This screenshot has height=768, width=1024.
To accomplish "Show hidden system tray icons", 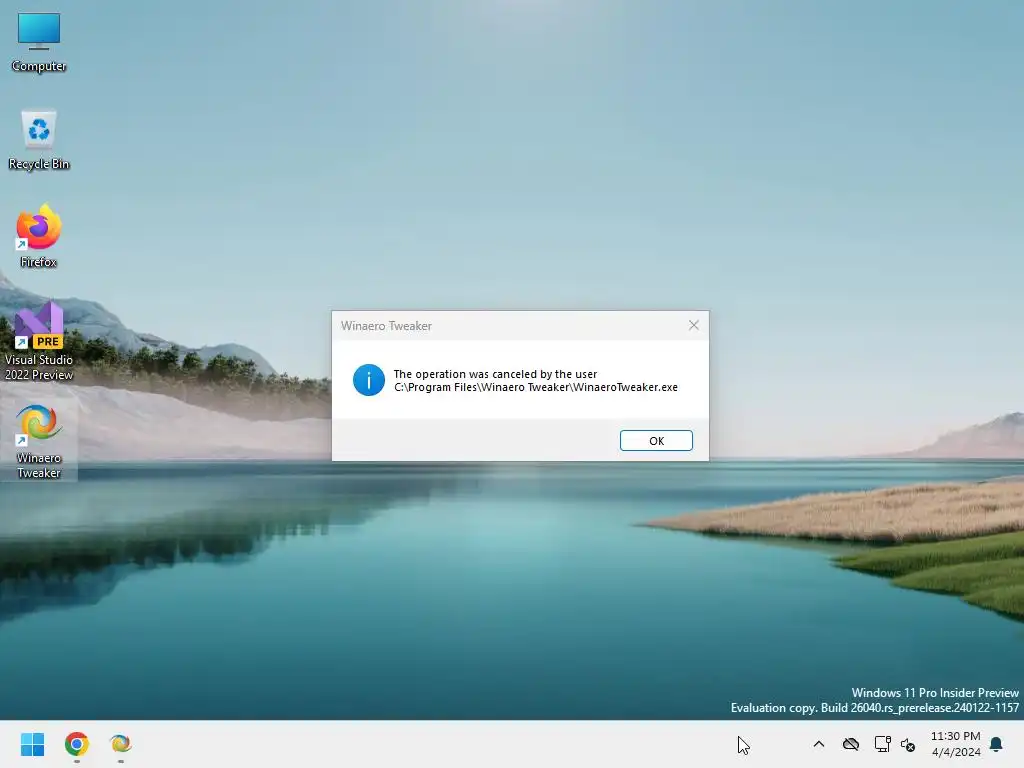I will [x=818, y=744].
